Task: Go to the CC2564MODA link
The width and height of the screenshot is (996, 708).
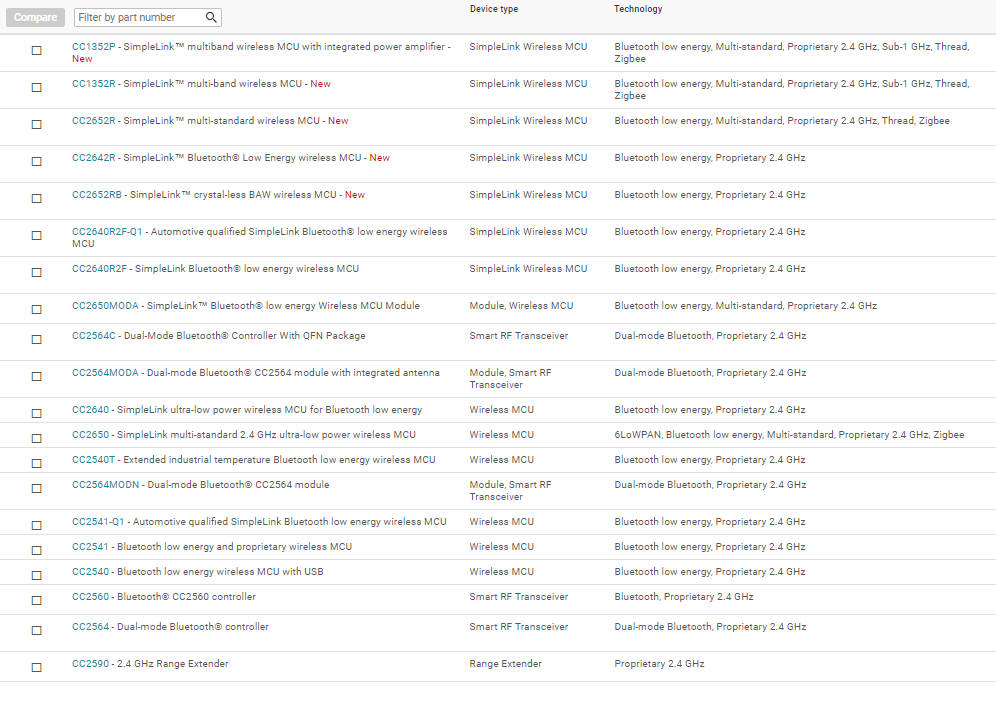Action: 105,373
